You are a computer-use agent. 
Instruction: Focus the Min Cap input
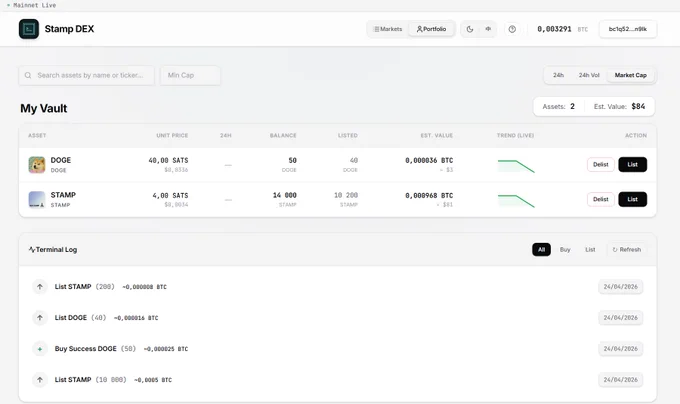(x=190, y=75)
